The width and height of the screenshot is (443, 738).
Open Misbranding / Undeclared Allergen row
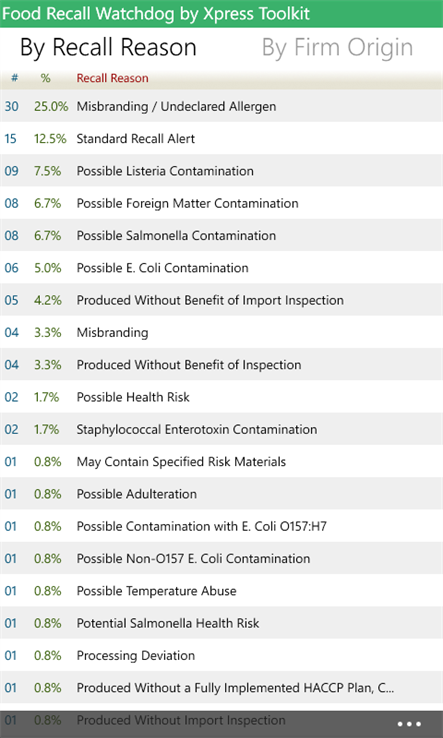point(221,106)
